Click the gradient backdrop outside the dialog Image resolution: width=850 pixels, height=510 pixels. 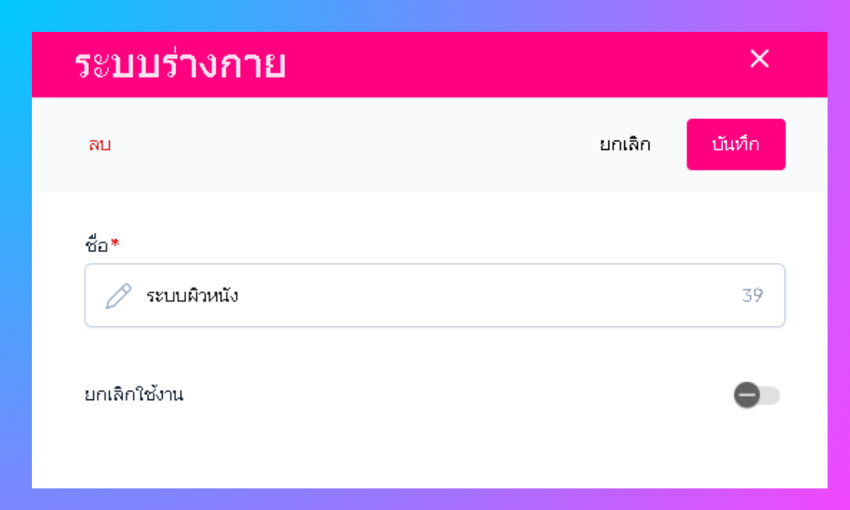tap(15, 250)
